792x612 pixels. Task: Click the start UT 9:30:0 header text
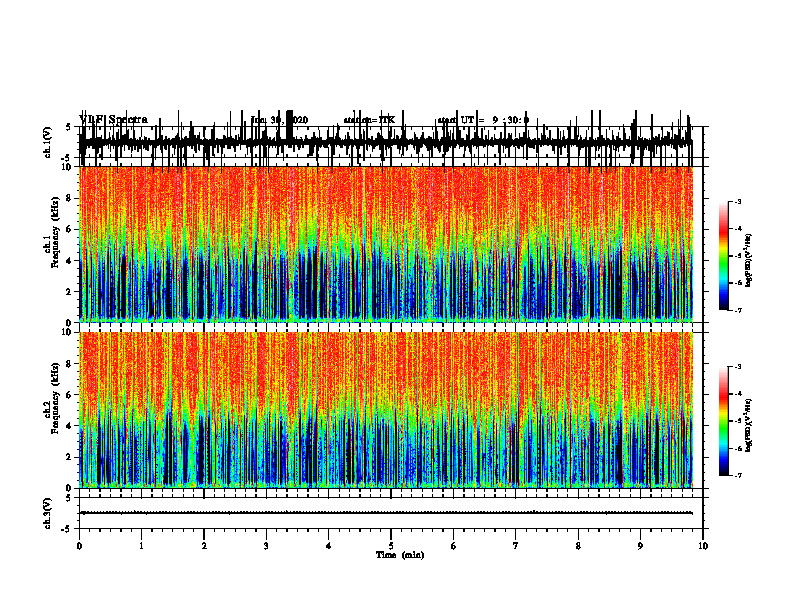483,120
